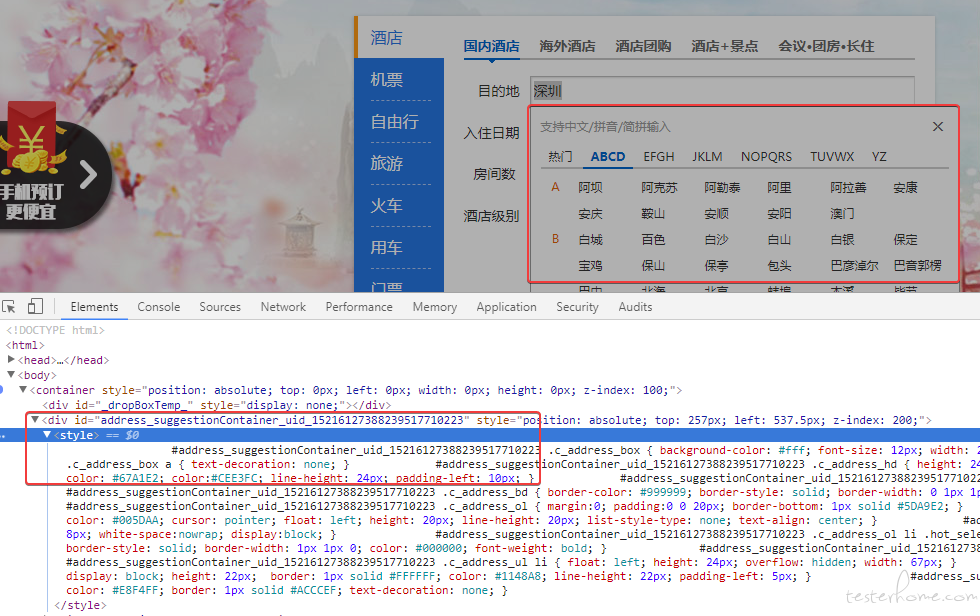Collapse the address_suggestionContainer div node
This screenshot has height=616, width=980.
(x=35, y=420)
